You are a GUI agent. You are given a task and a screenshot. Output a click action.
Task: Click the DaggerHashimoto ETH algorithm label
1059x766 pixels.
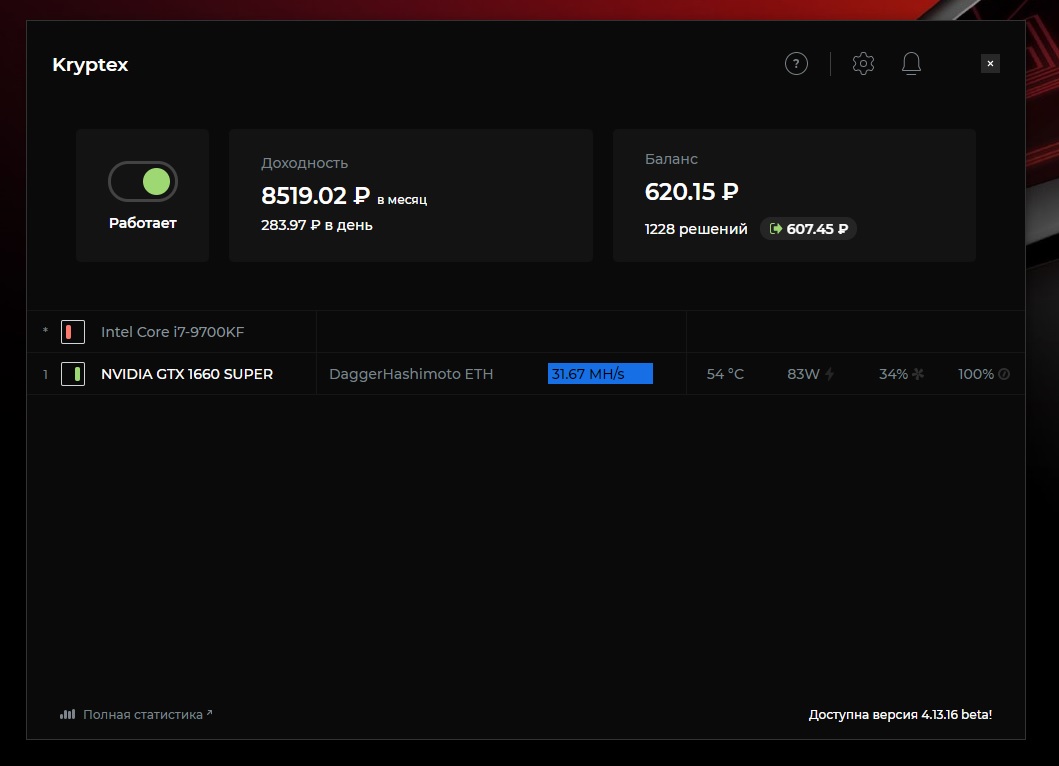[411, 374]
